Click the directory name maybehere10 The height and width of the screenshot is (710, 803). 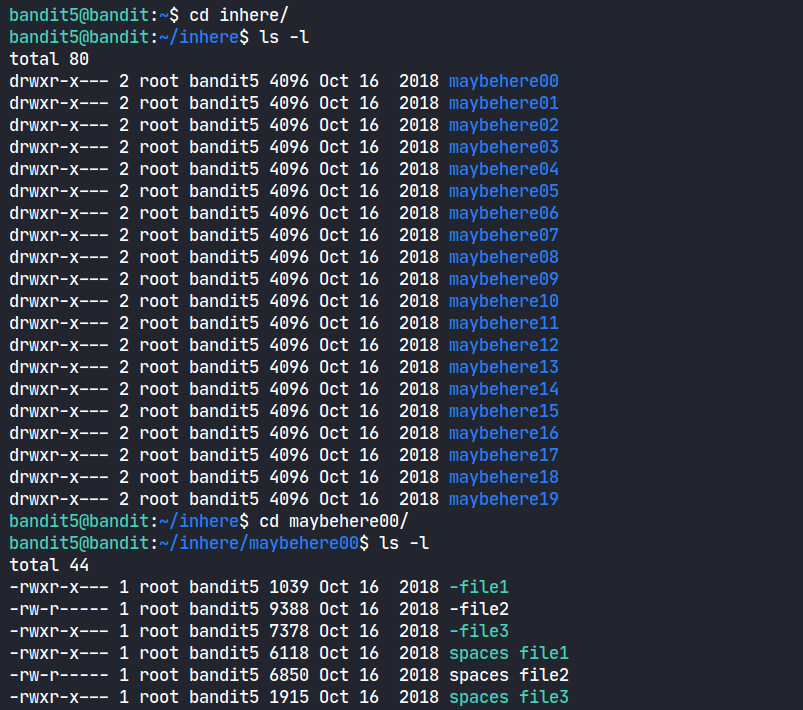pos(503,301)
